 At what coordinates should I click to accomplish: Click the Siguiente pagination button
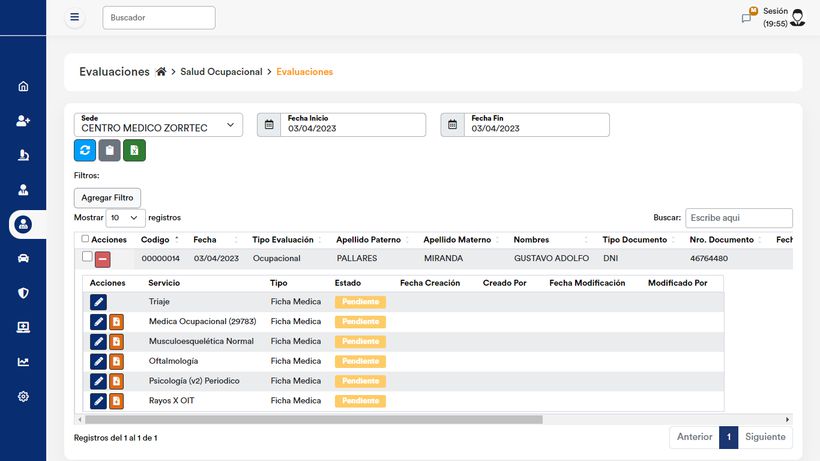tap(765, 437)
